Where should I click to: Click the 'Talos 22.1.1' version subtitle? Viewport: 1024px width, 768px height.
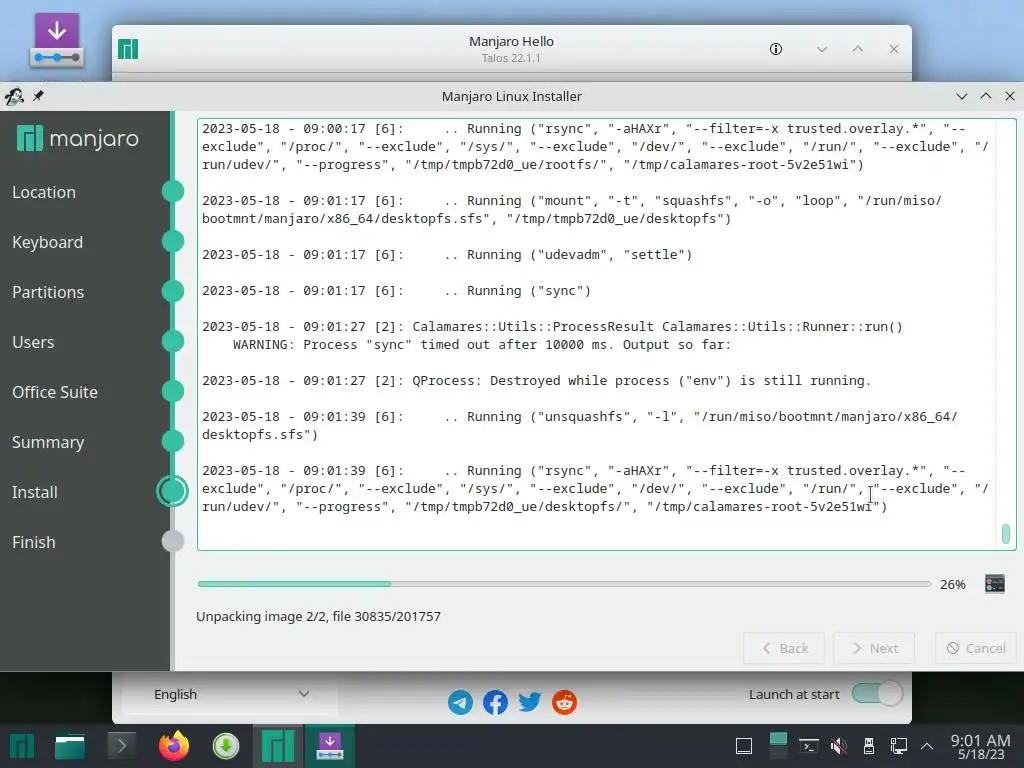click(x=511, y=58)
